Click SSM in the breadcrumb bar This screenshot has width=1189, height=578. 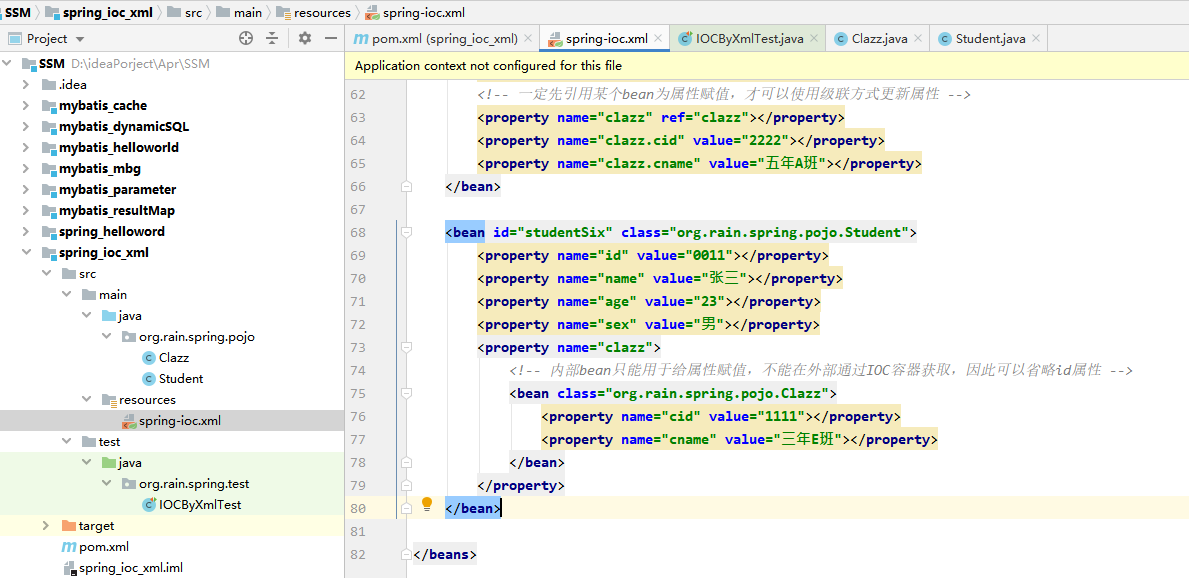[x=17, y=12]
